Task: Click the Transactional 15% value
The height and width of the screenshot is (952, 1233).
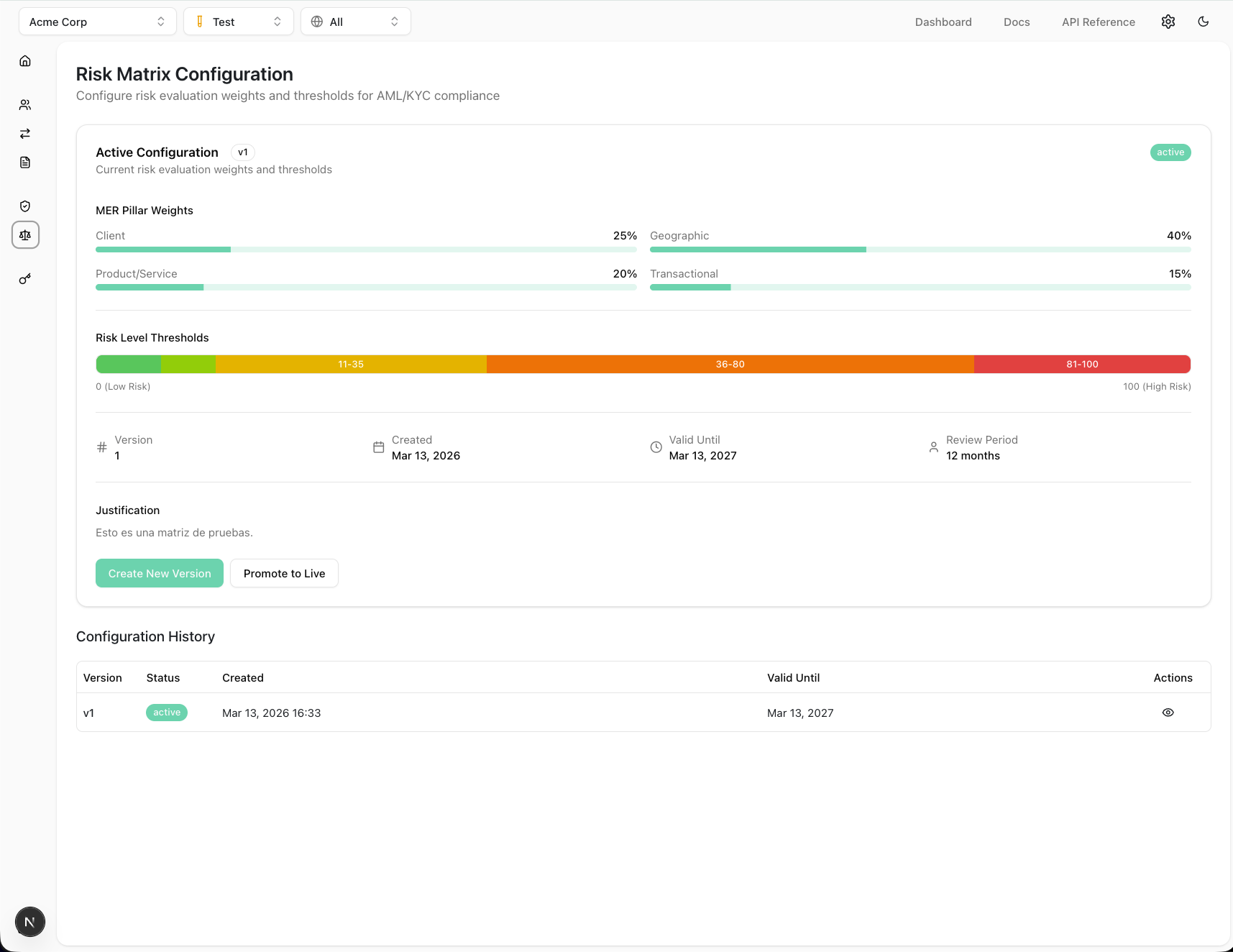Action: tap(1180, 274)
